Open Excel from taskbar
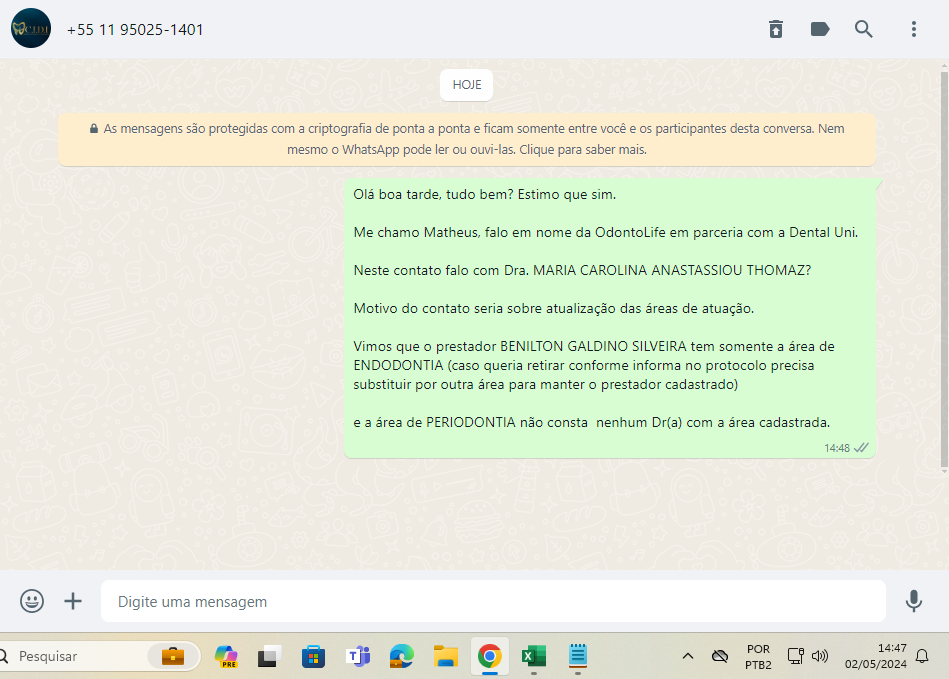The width and height of the screenshot is (949, 679). point(534,656)
